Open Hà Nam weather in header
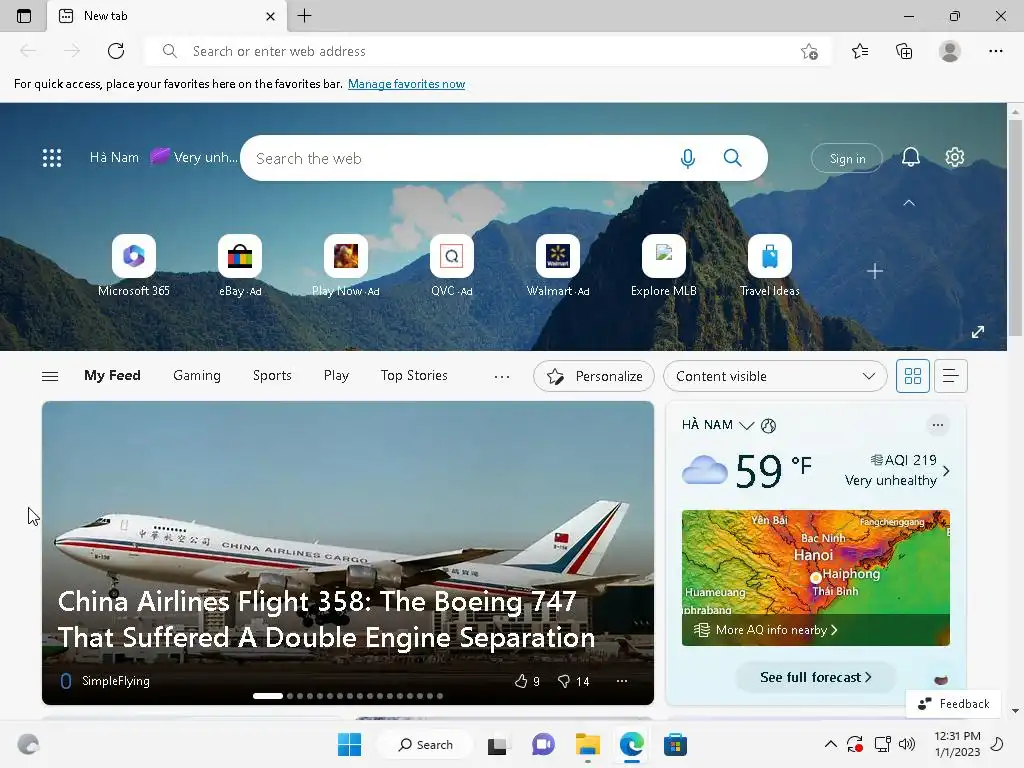1024x768 pixels. point(163,157)
